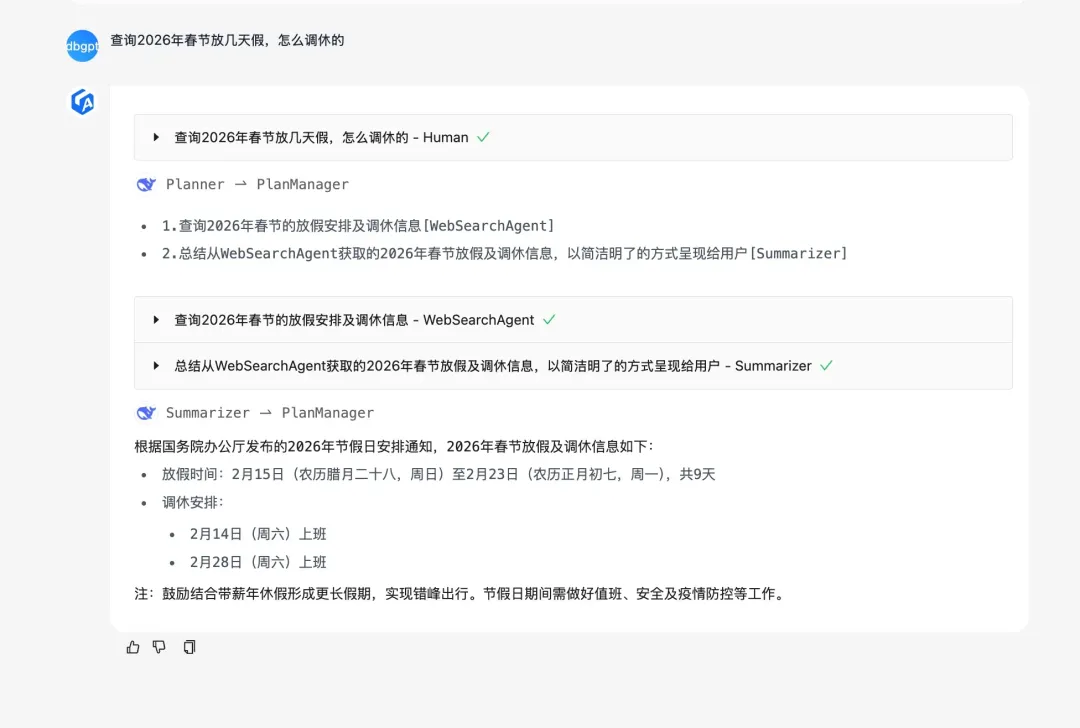This screenshot has height=728, width=1080.
Task: Click plan item 2 mentioning [Summarizer]
Action: (504, 253)
